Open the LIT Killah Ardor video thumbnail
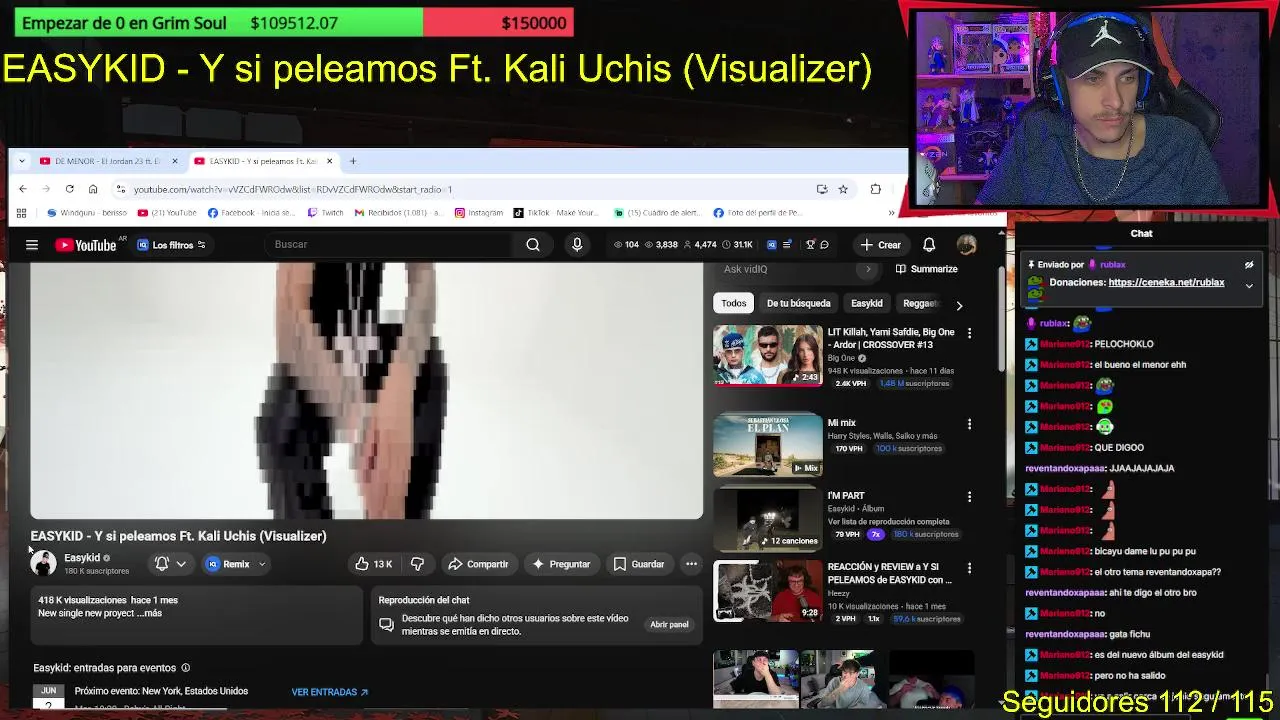This screenshot has height=720, width=1280. click(x=767, y=355)
